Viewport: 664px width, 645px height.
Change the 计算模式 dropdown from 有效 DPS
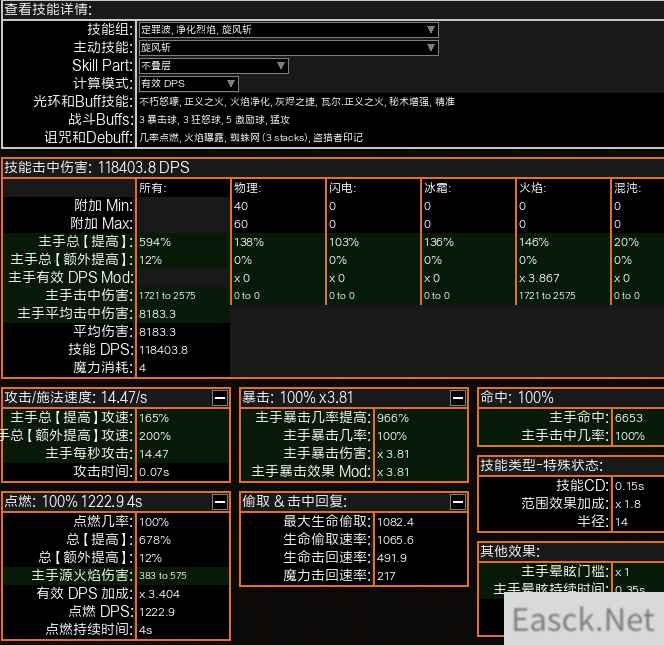tap(188, 83)
